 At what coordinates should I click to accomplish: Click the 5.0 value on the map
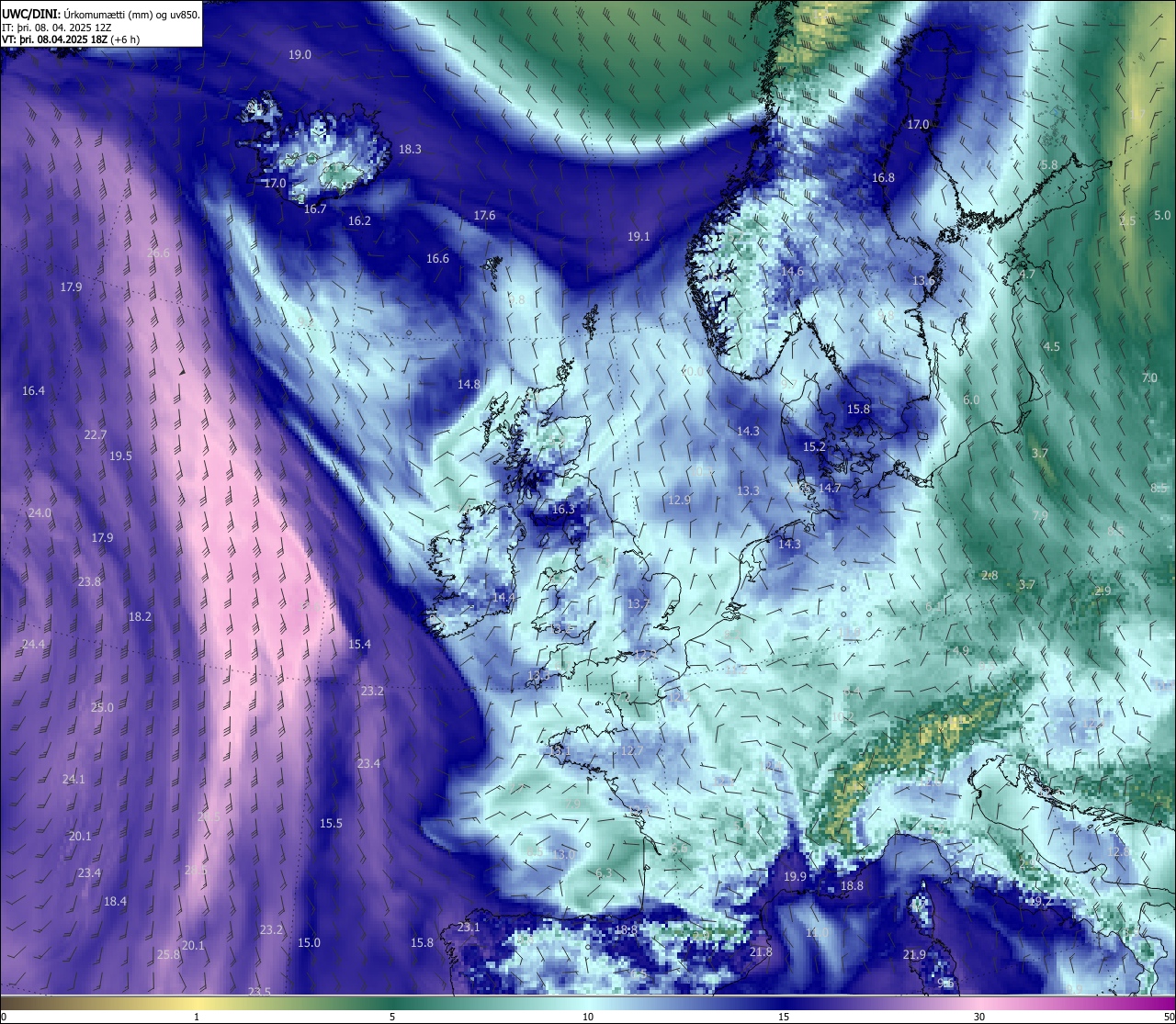point(1162,216)
